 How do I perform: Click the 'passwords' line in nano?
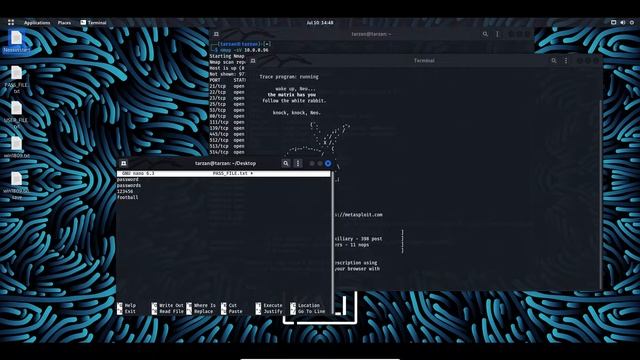tap(129, 185)
